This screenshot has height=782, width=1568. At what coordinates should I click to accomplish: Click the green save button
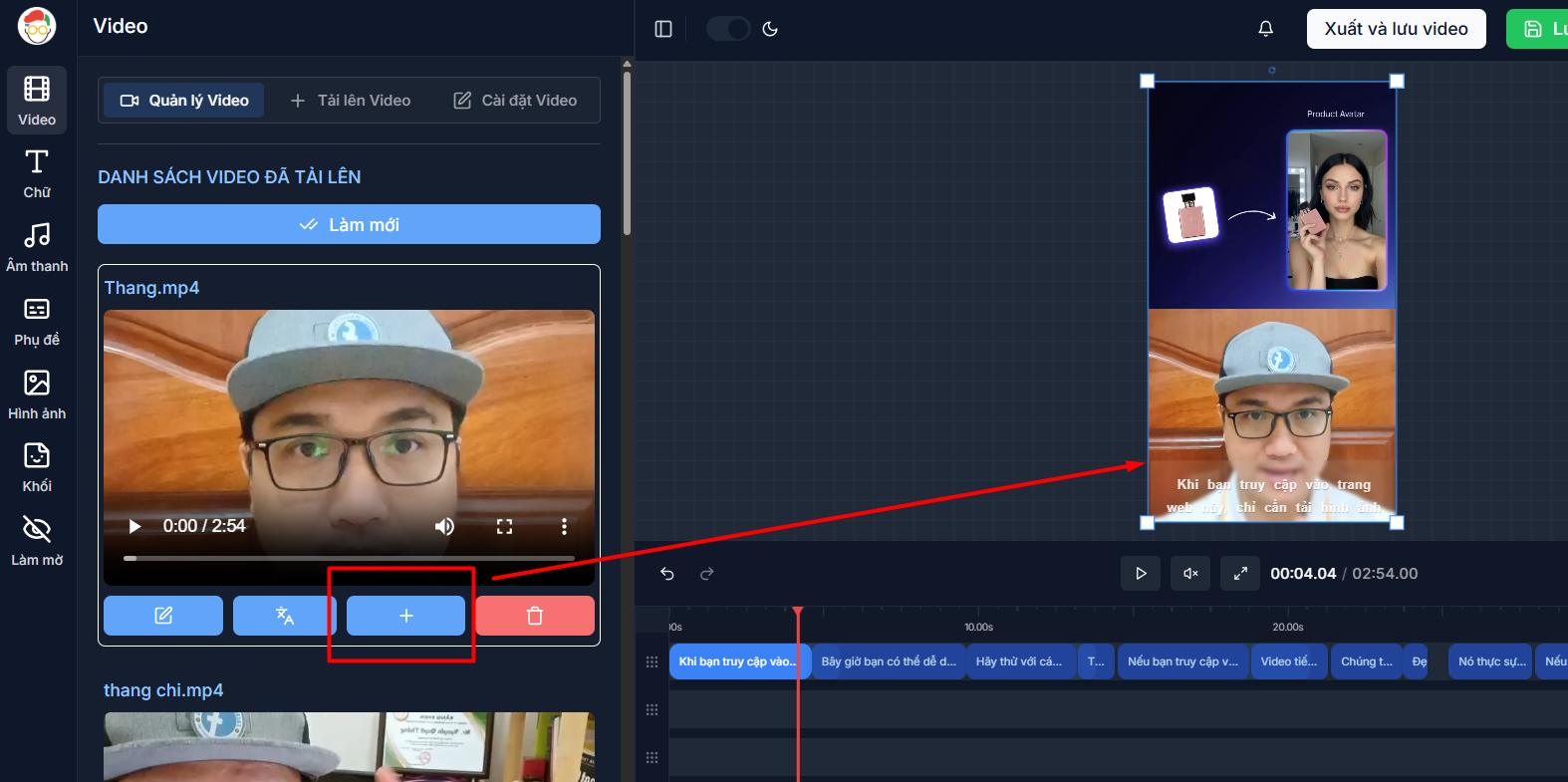pos(1538,29)
